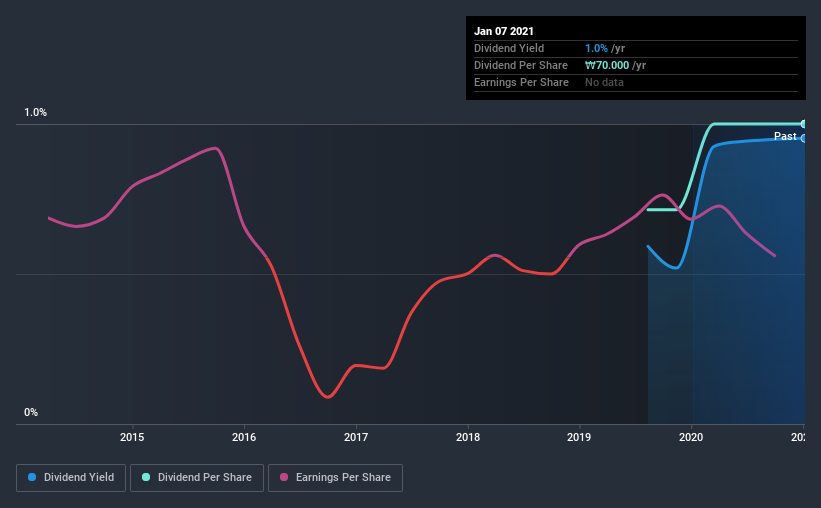Click the blue Dividend Yield legend dot
Image resolution: width=821 pixels, height=508 pixels.
(32, 477)
